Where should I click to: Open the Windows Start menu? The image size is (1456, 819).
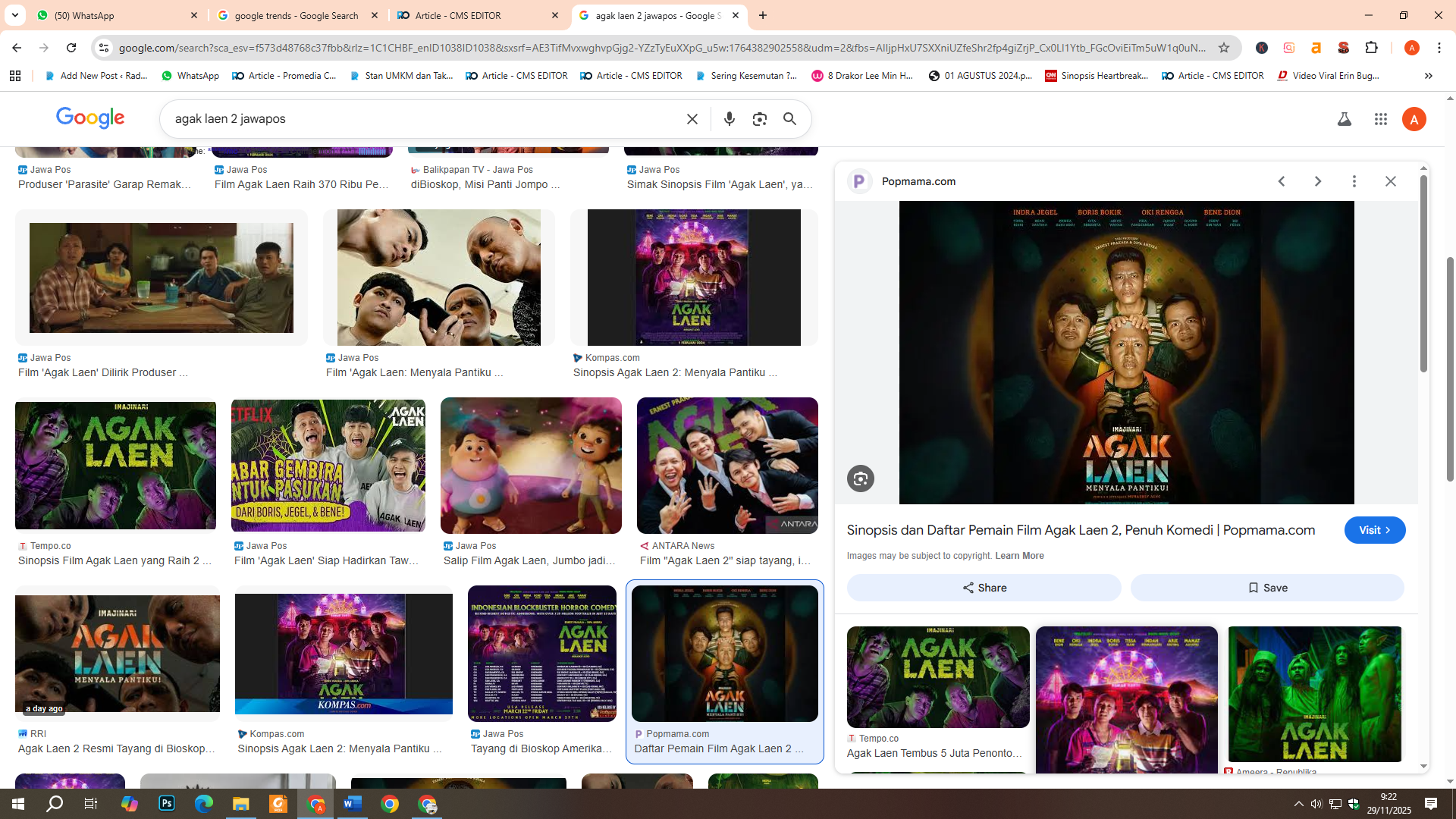[x=18, y=804]
